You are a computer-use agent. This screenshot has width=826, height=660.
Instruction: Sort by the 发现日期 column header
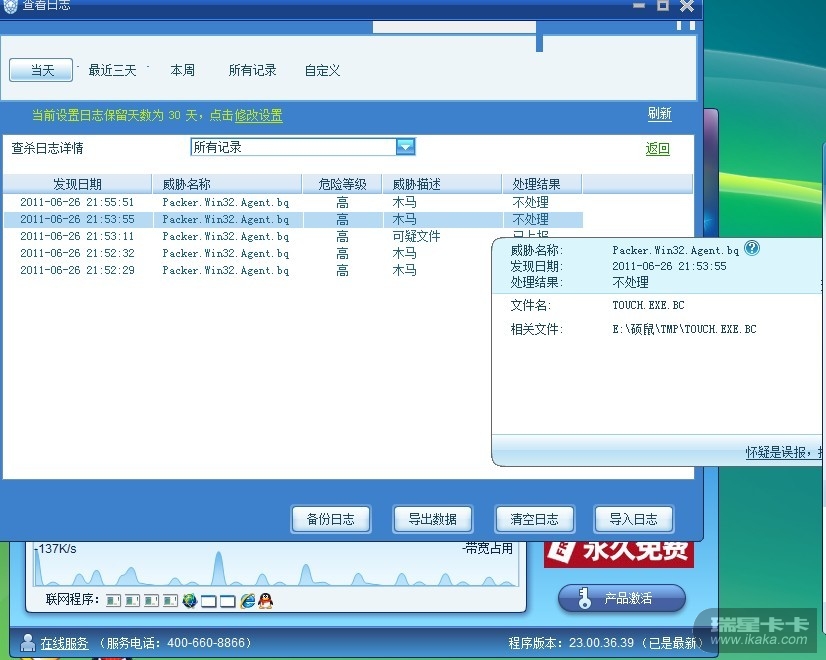pos(77,184)
